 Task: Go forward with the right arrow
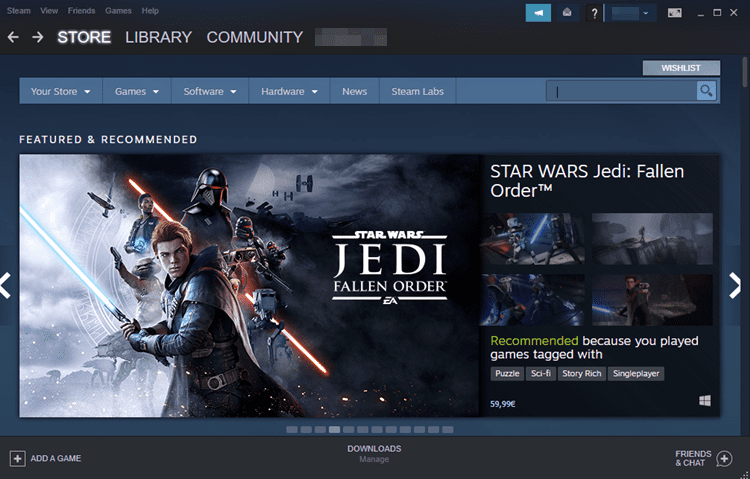(38, 37)
